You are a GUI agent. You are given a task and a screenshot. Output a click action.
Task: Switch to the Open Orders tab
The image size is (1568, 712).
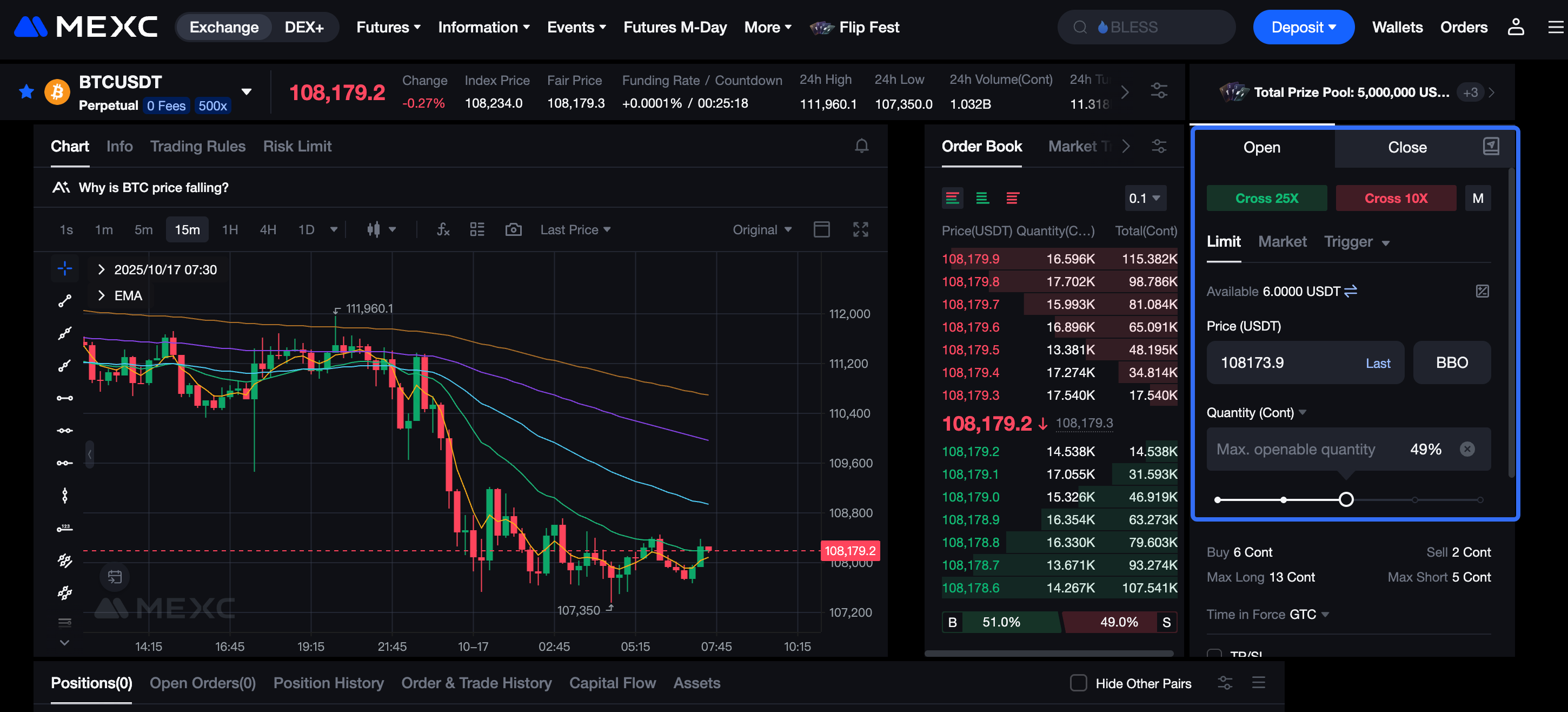[x=202, y=683]
